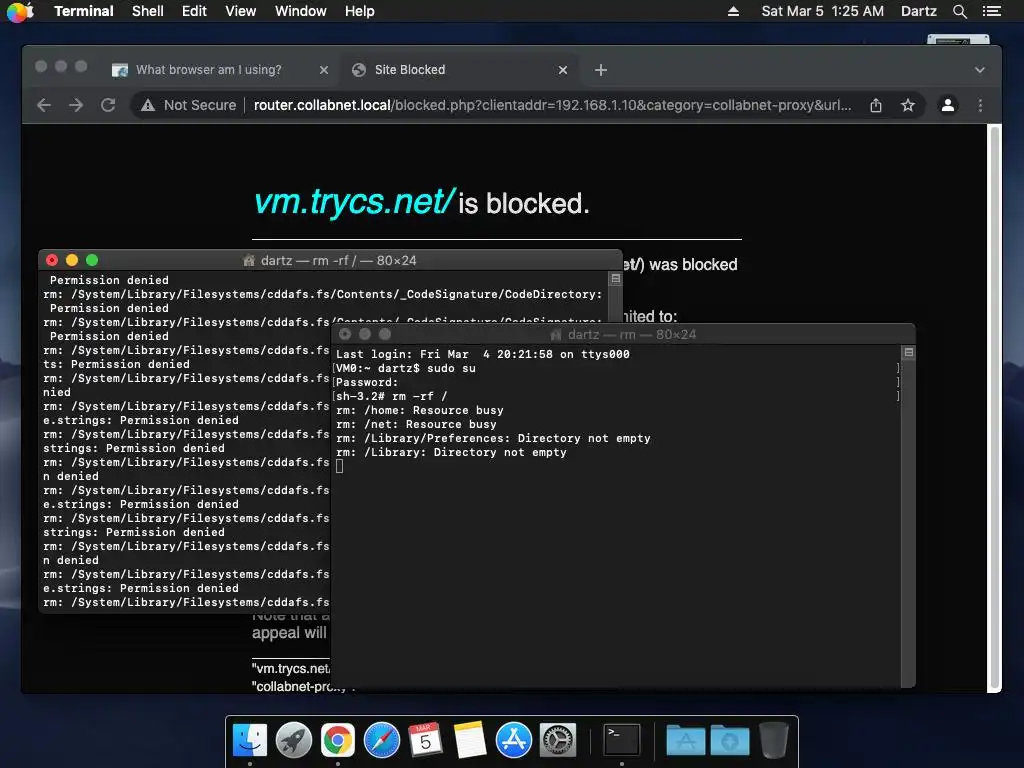Click the Chrome address bar URL
The width and height of the screenshot is (1024, 768).
552,105
